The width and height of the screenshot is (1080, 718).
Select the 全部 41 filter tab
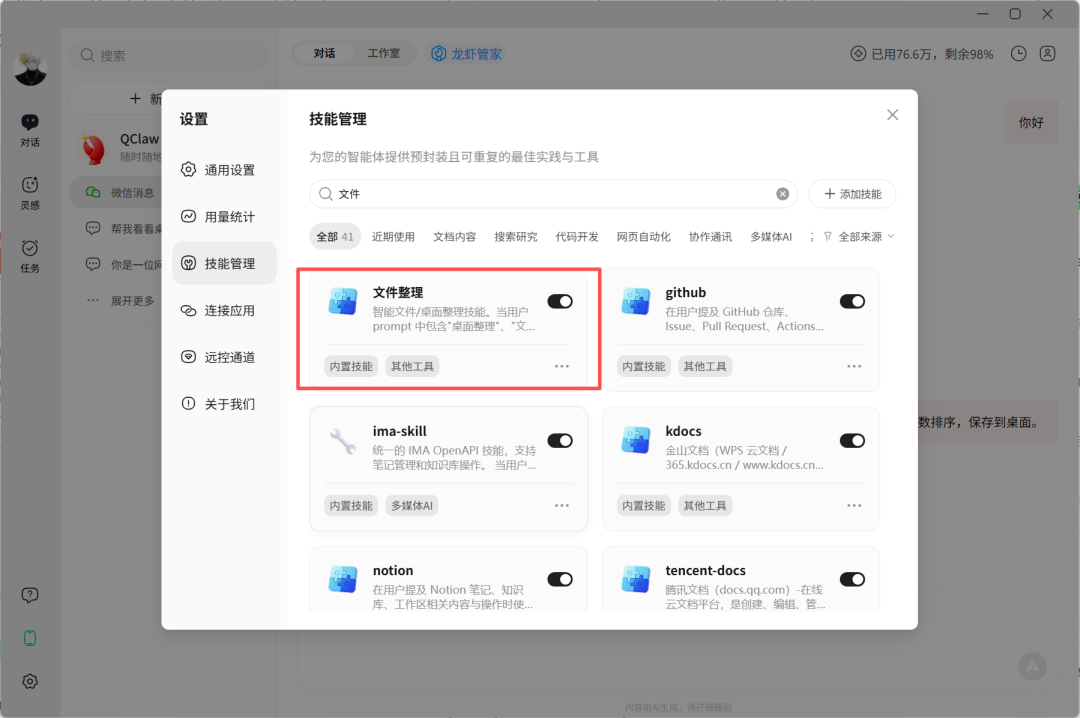335,236
